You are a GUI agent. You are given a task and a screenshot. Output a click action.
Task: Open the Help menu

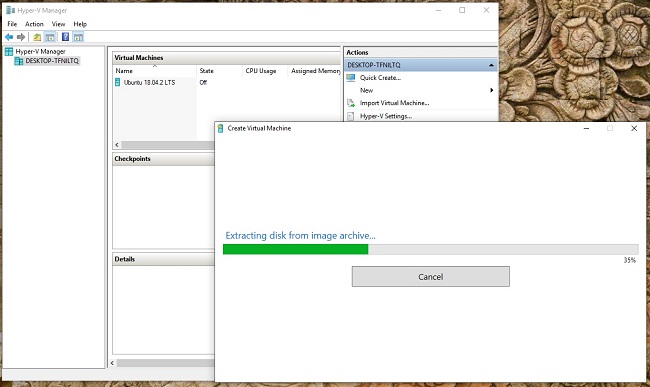coord(80,24)
